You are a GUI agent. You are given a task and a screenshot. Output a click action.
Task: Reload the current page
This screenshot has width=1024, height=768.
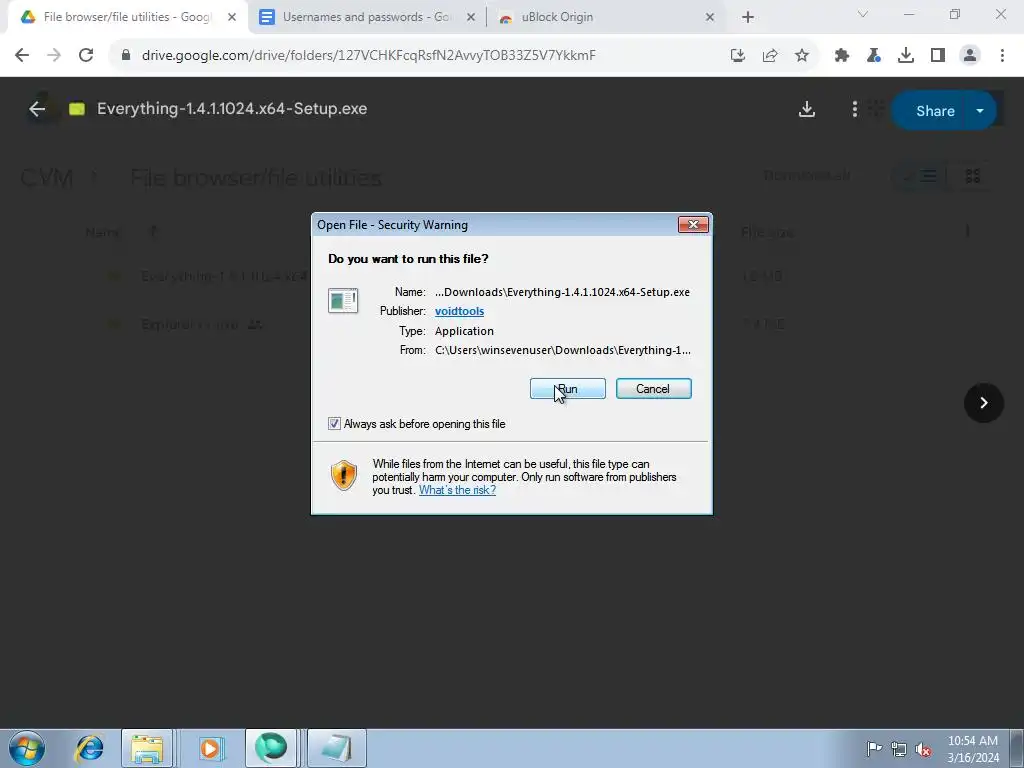tap(86, 56)
